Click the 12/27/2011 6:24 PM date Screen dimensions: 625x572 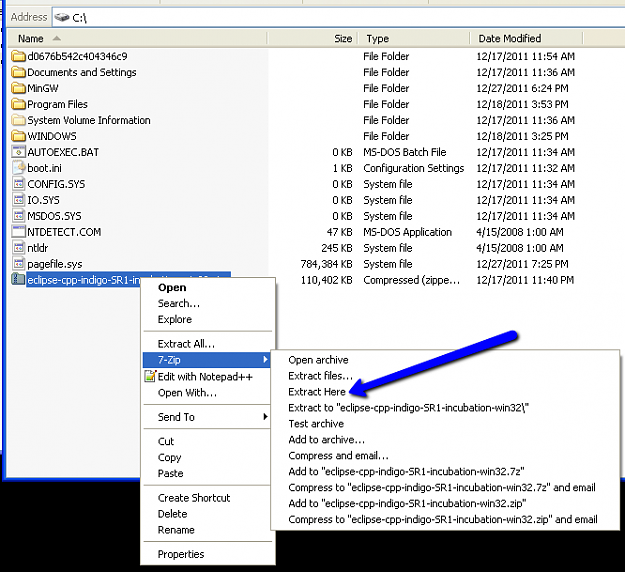coord(523,88)
